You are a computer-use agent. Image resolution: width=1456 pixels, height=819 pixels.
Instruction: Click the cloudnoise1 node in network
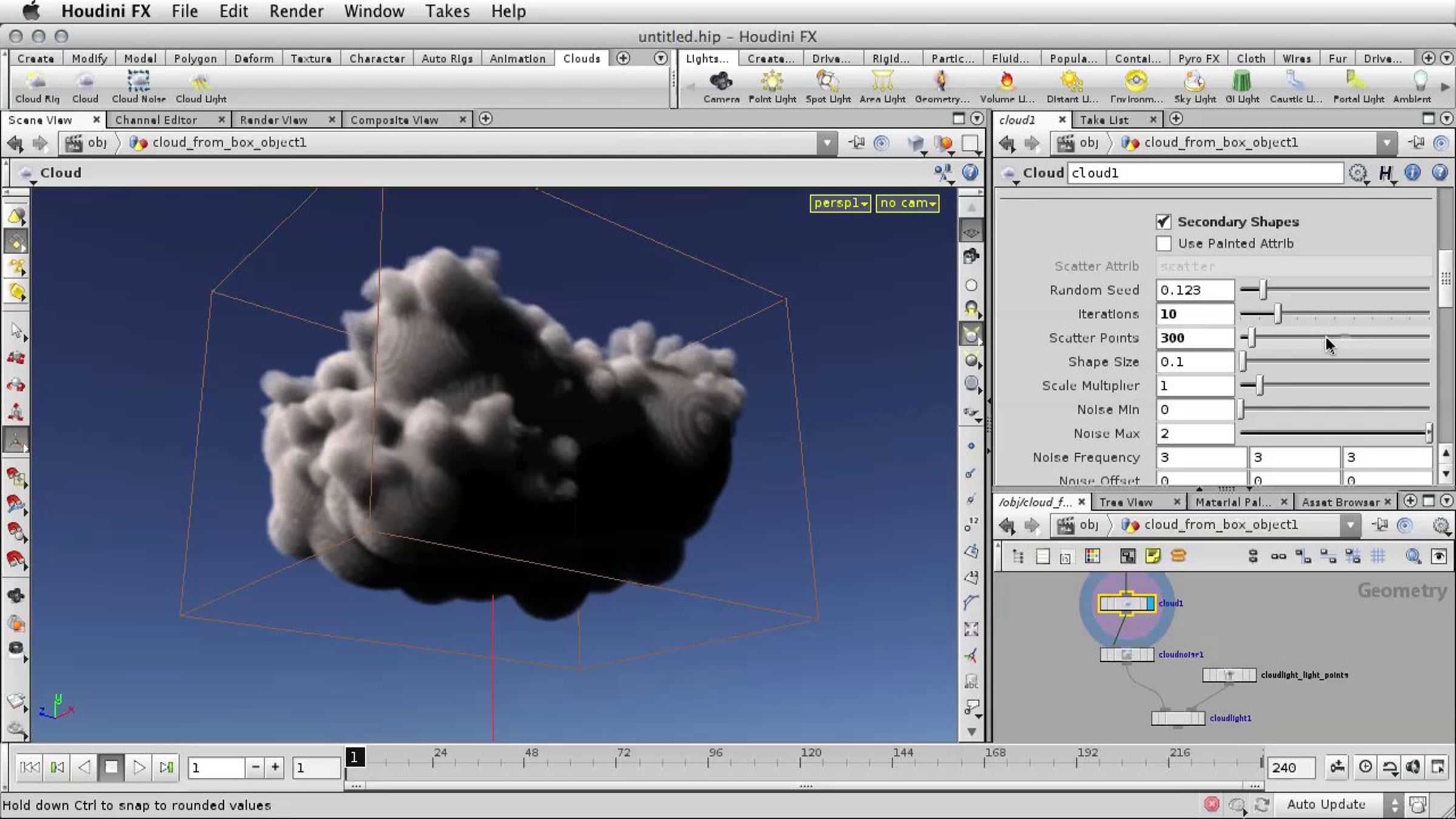(x=1127, y=655)
